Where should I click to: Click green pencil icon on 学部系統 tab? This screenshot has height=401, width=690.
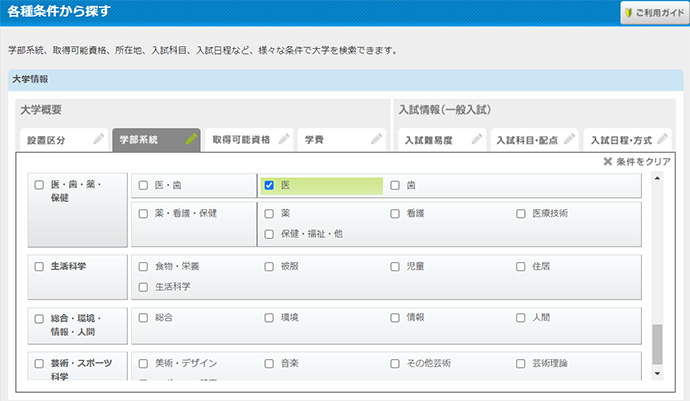[x=191, y=139]
